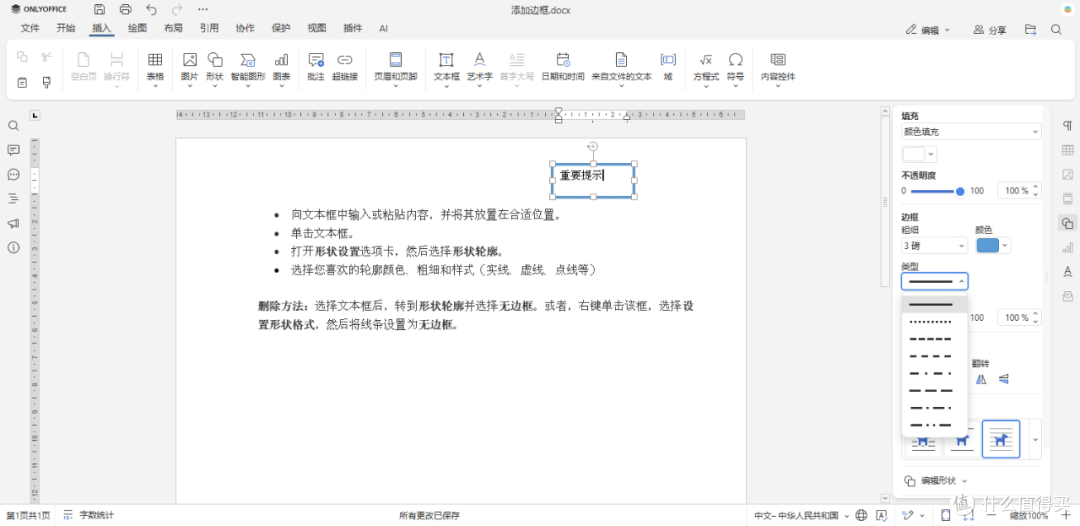Flip the shape horizontally

point(982,379)
